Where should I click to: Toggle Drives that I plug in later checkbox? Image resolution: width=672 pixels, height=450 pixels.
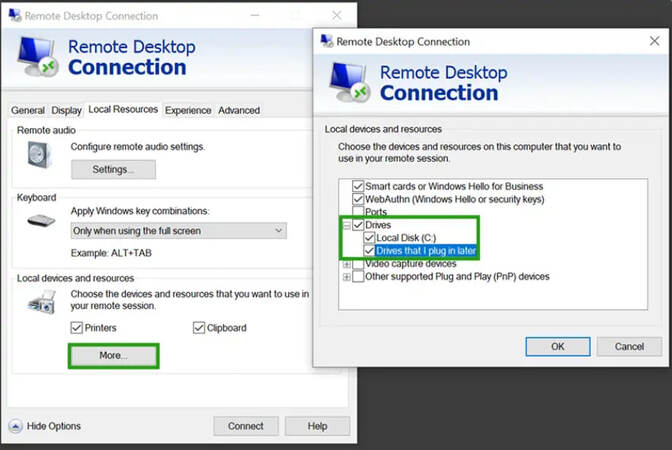click(x=369, y=250)
